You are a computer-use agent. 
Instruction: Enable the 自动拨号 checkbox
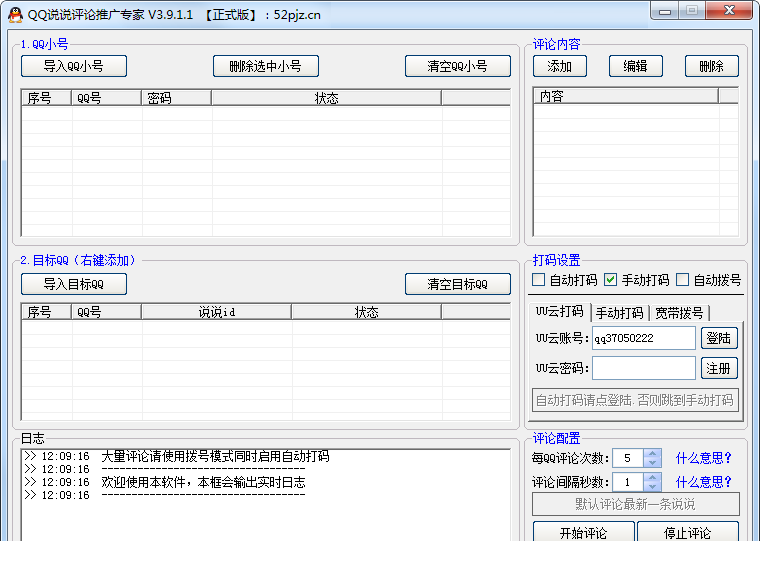tap(682, 280)
